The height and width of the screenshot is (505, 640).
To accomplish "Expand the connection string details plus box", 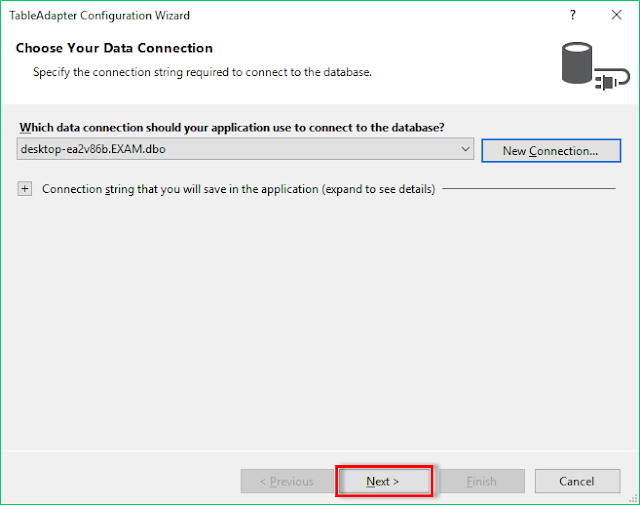I will [x=25, y=188].
